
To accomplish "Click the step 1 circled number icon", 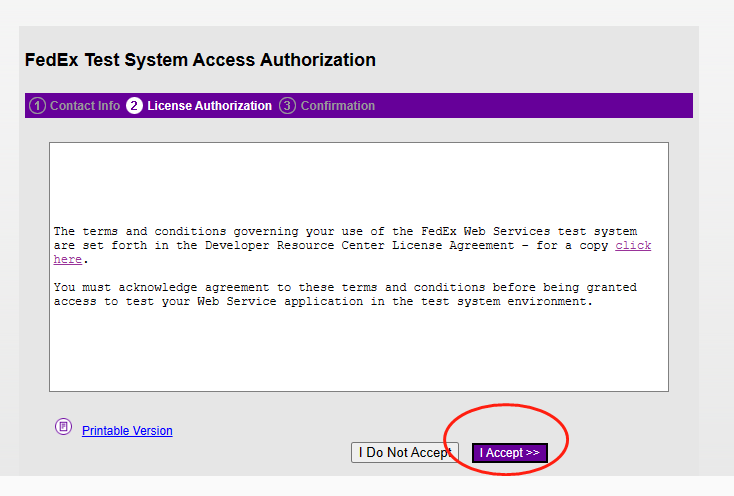I will [x=37, y=106].
